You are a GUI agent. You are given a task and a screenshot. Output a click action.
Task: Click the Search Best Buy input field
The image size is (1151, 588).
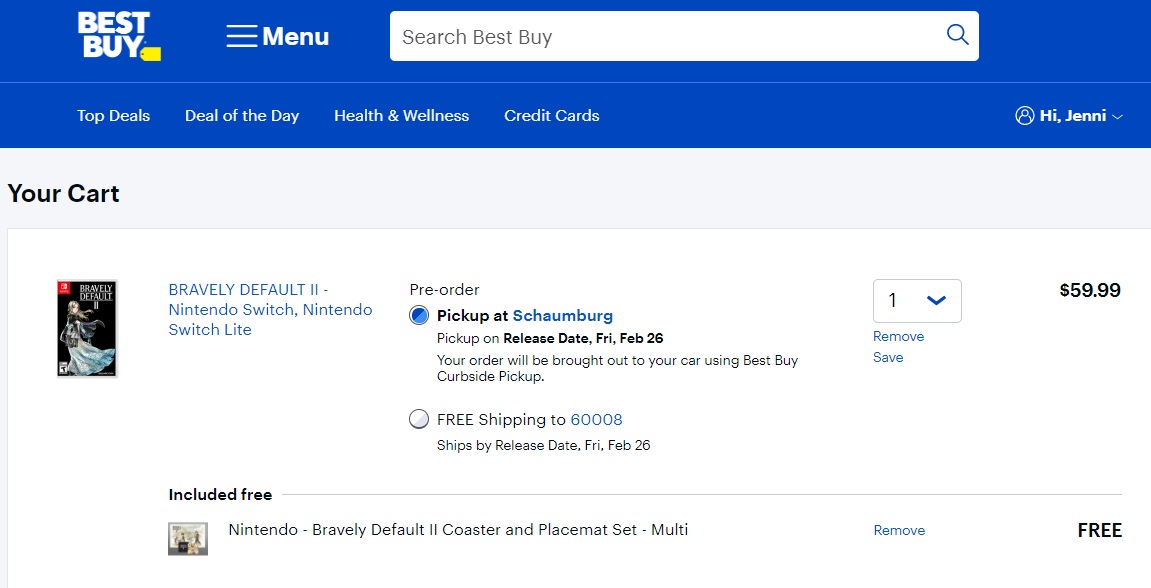pos(660,37)
